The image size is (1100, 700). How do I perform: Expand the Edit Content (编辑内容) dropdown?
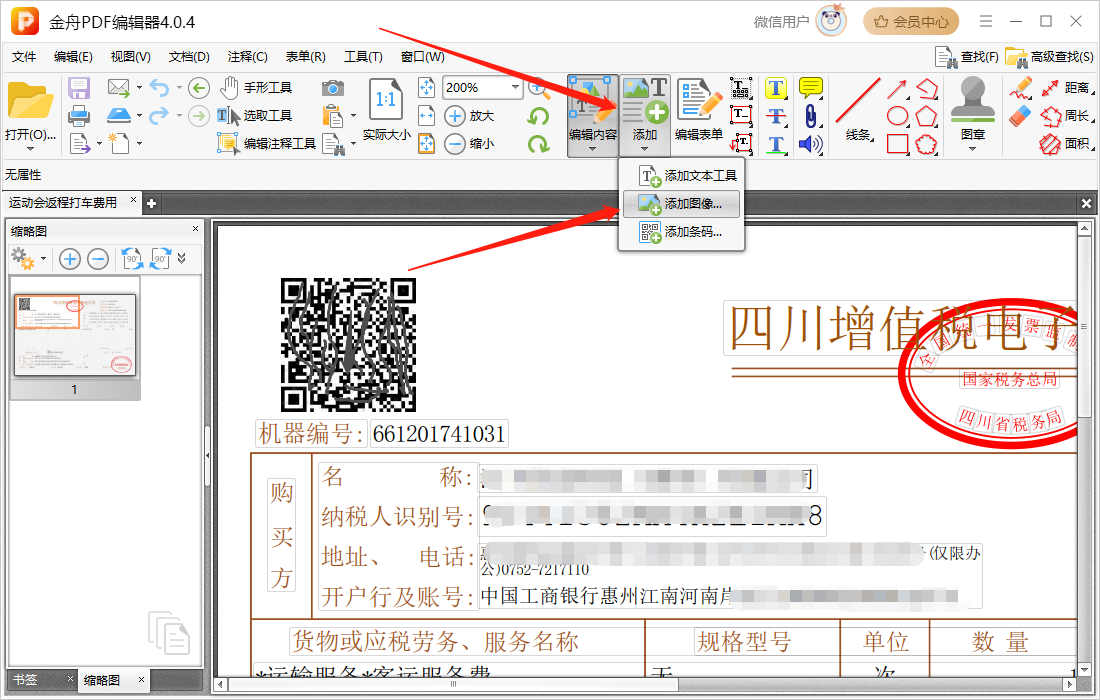(592, 149)
